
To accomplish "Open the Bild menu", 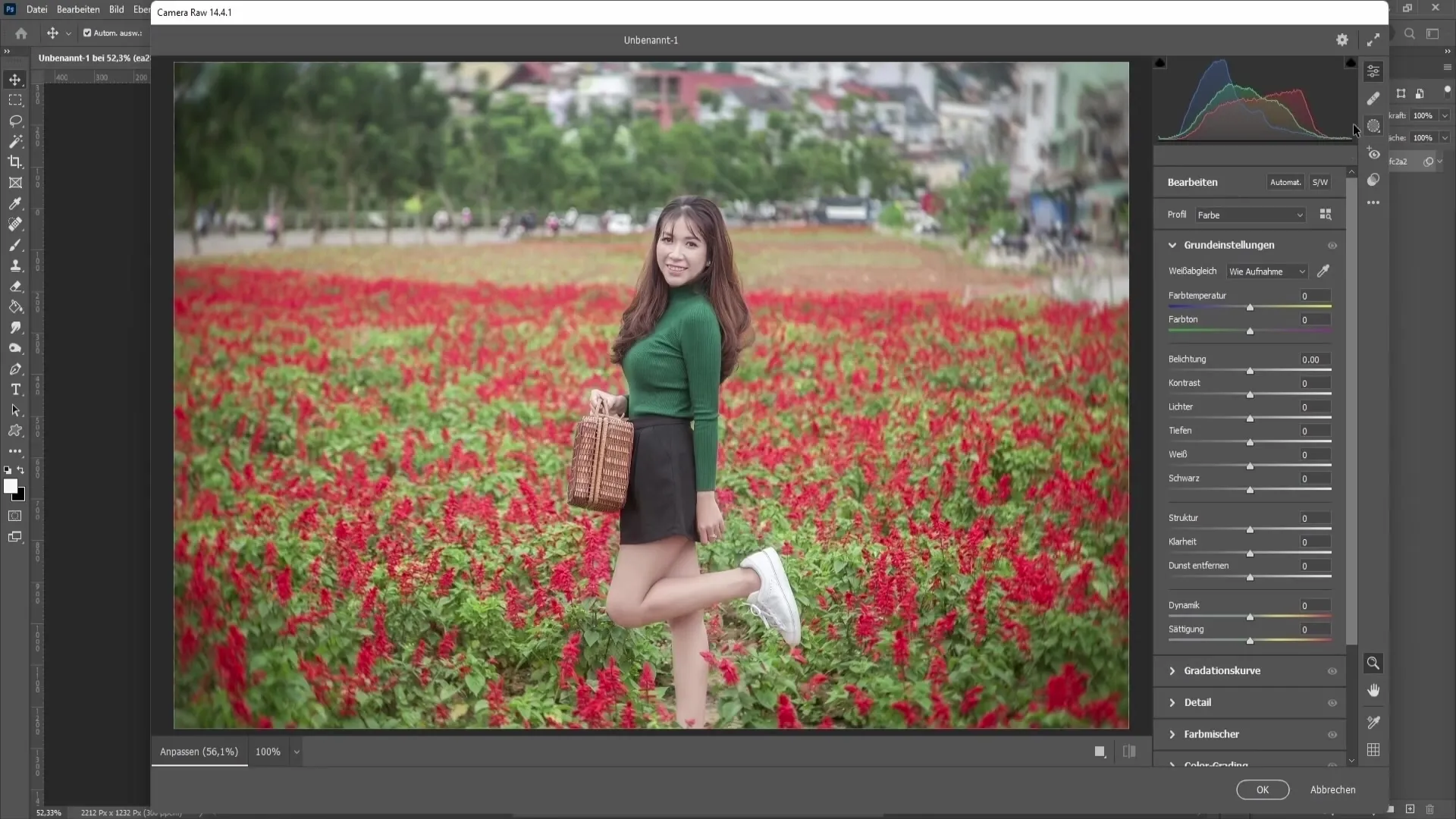I will [116, 10].
